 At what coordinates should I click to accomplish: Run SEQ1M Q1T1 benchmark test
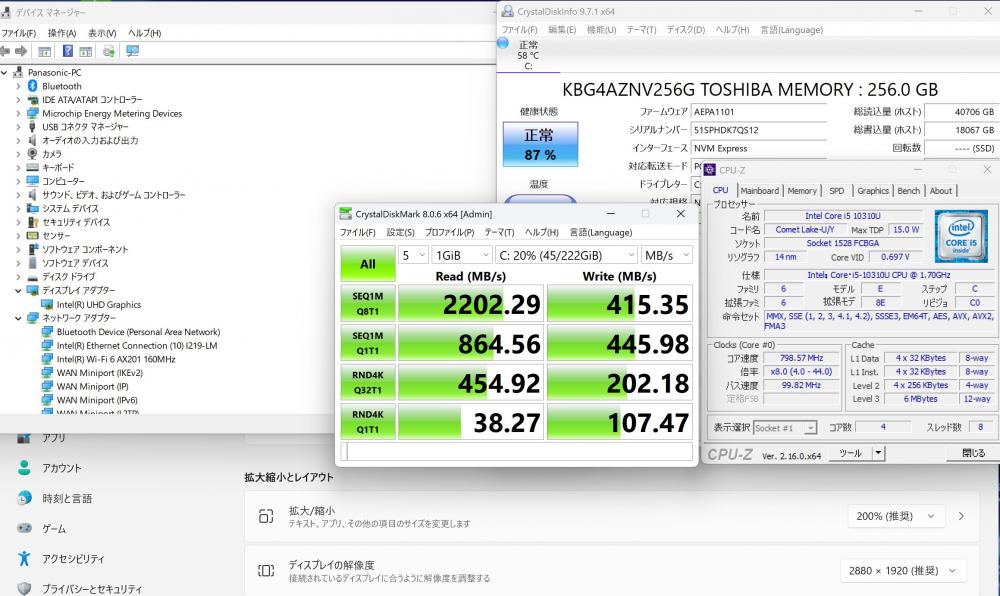tap(368, 343)
